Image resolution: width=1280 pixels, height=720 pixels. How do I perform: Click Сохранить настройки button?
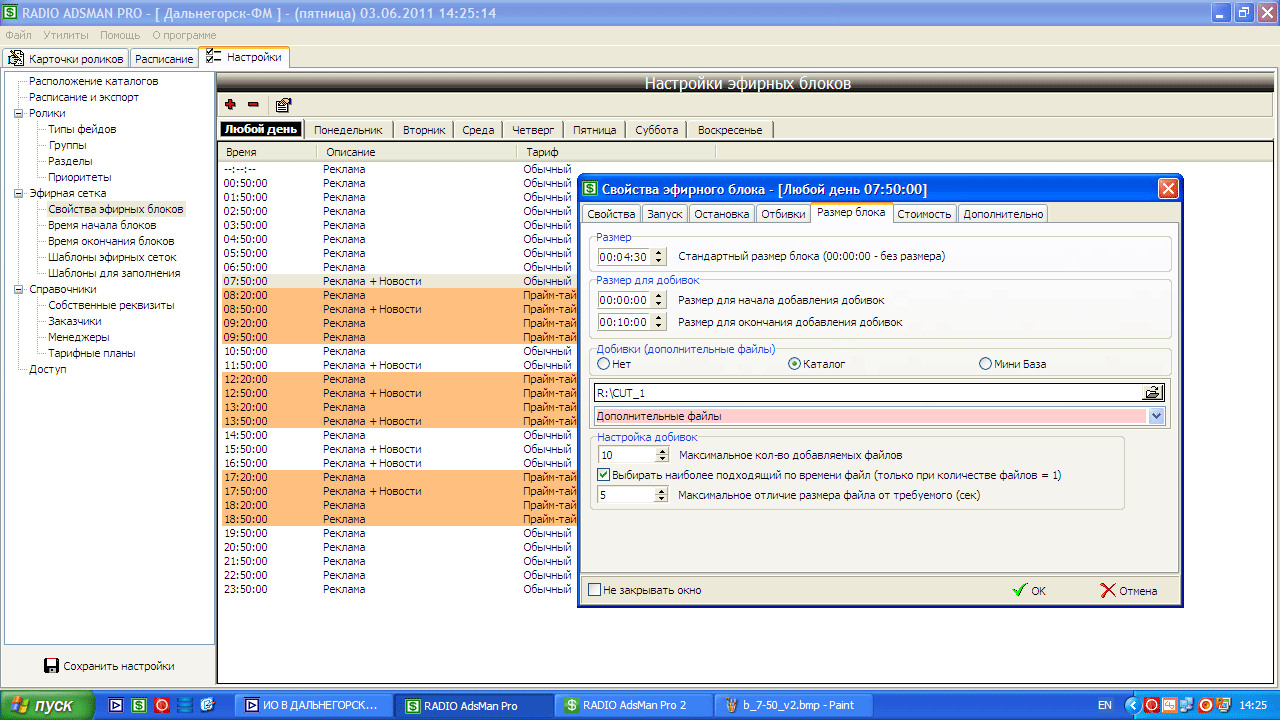(x=109, y=666)
